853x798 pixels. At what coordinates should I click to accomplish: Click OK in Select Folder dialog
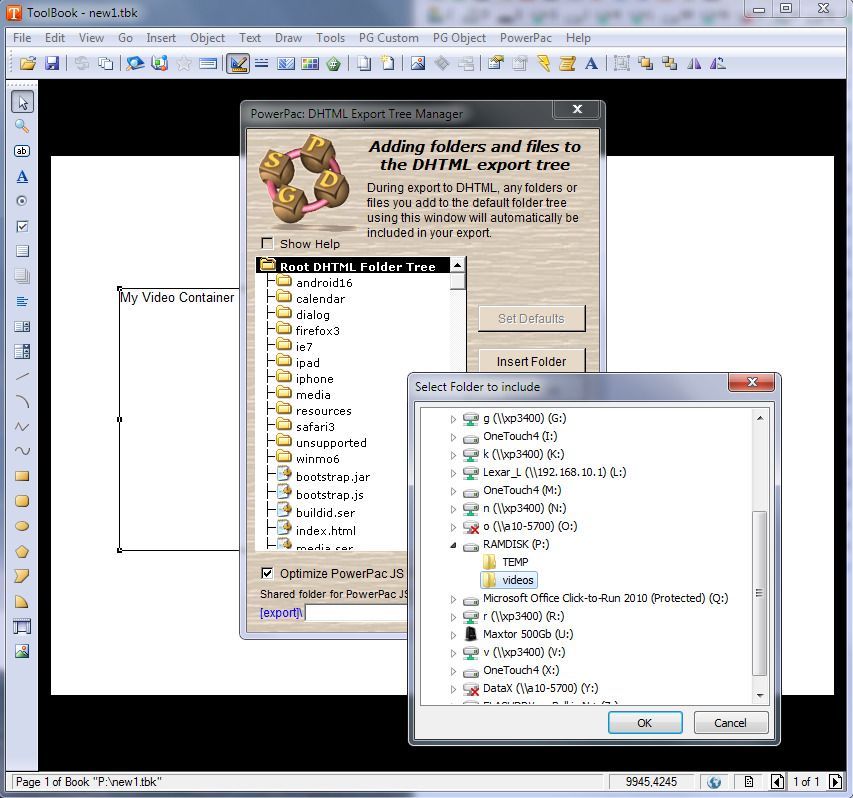click(645, 723)
